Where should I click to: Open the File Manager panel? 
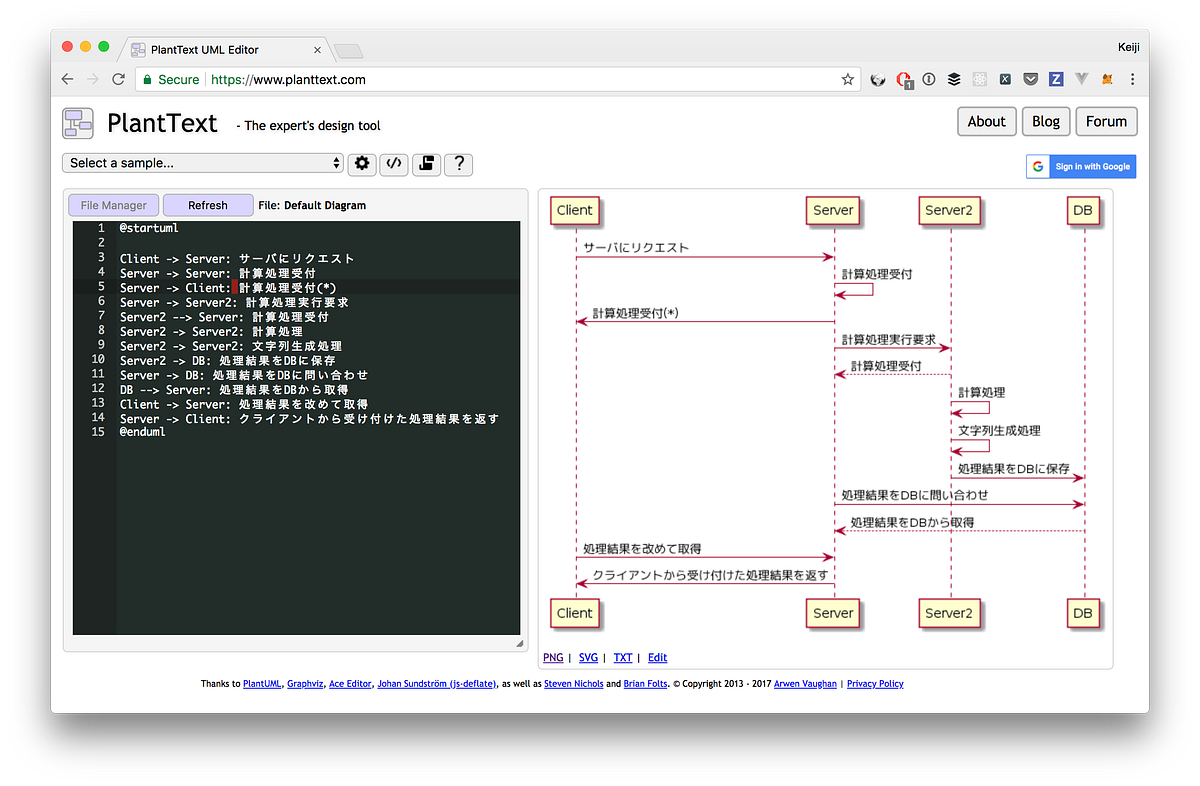(113, 204)
